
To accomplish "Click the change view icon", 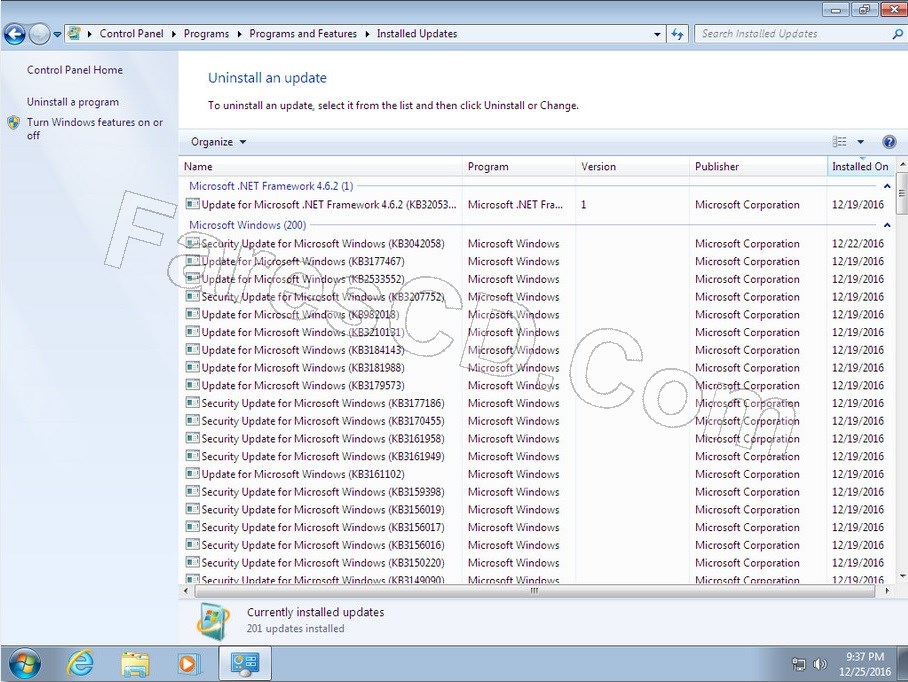I will (x=839, y=142).
